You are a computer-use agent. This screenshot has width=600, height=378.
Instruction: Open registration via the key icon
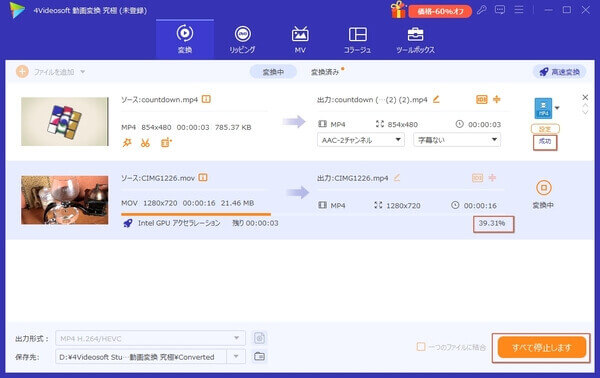pyautogui.click(x=482, y=10)
